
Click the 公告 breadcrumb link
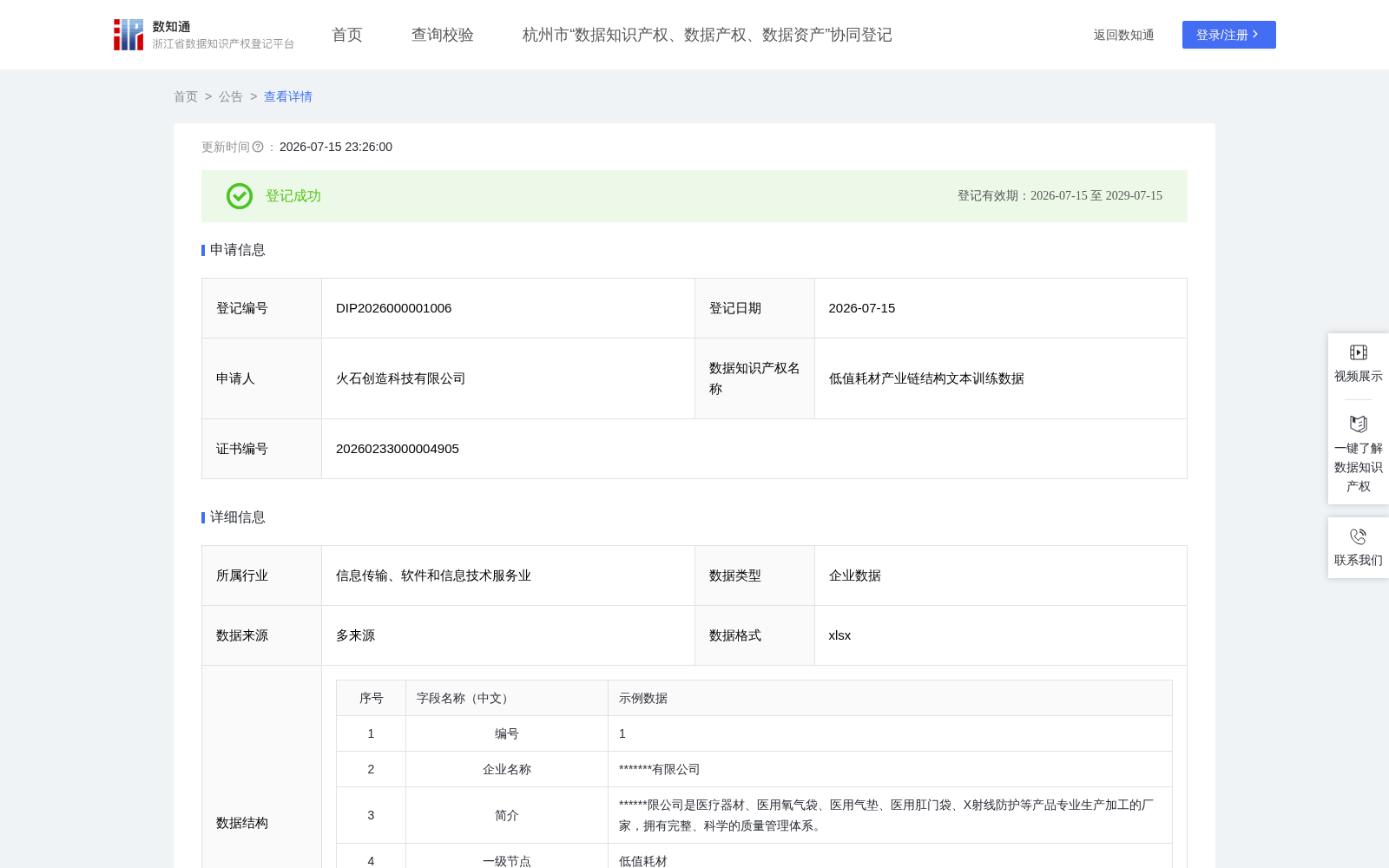231,96
